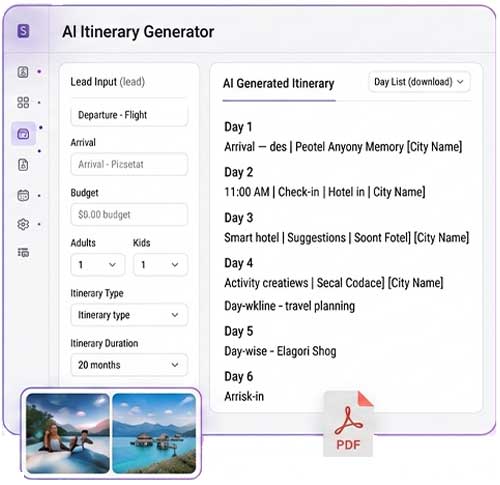Click the $0.00 budget input field

pos(129,214)
